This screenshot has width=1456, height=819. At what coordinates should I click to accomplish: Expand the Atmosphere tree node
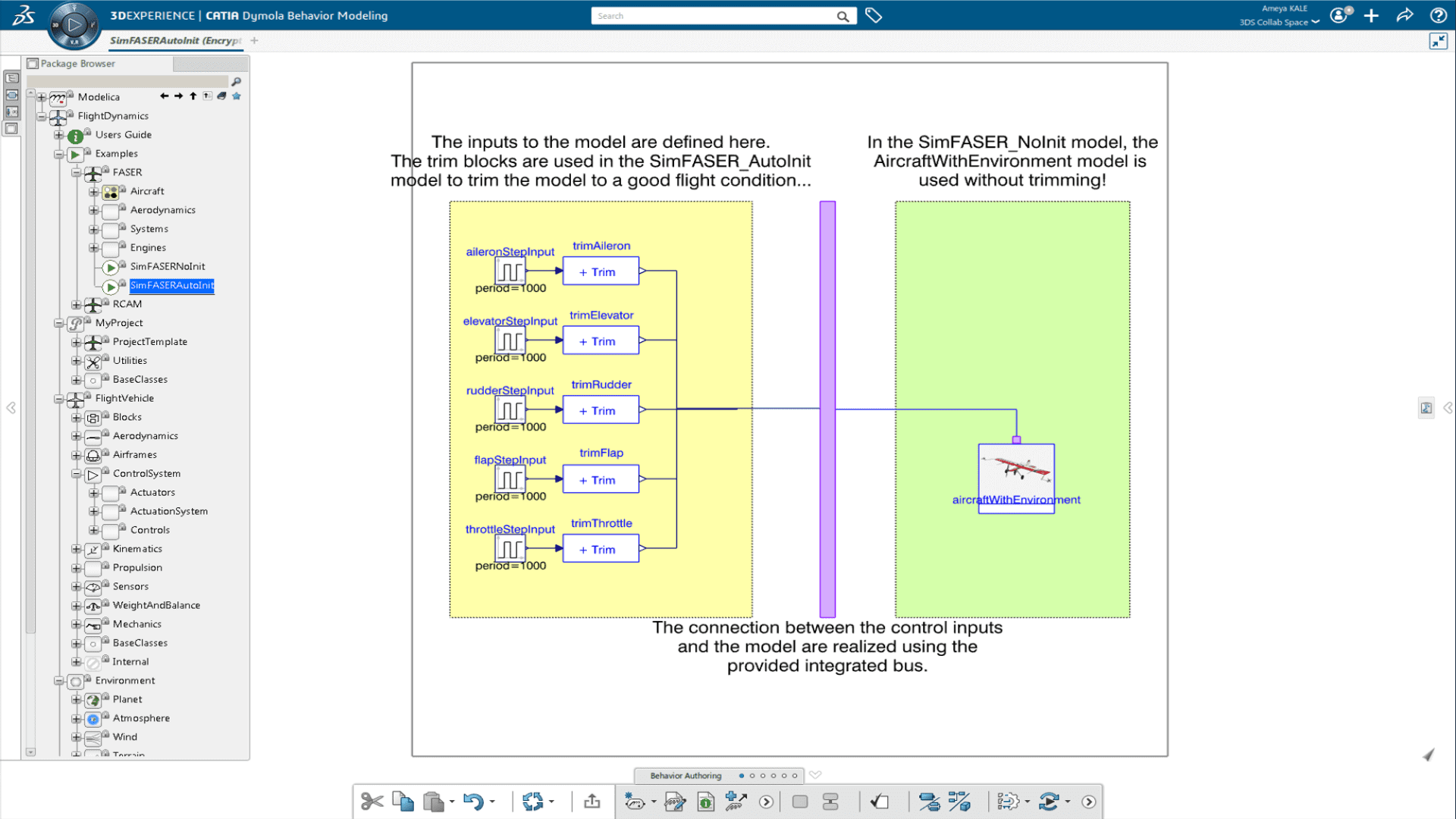pos(77,719)
